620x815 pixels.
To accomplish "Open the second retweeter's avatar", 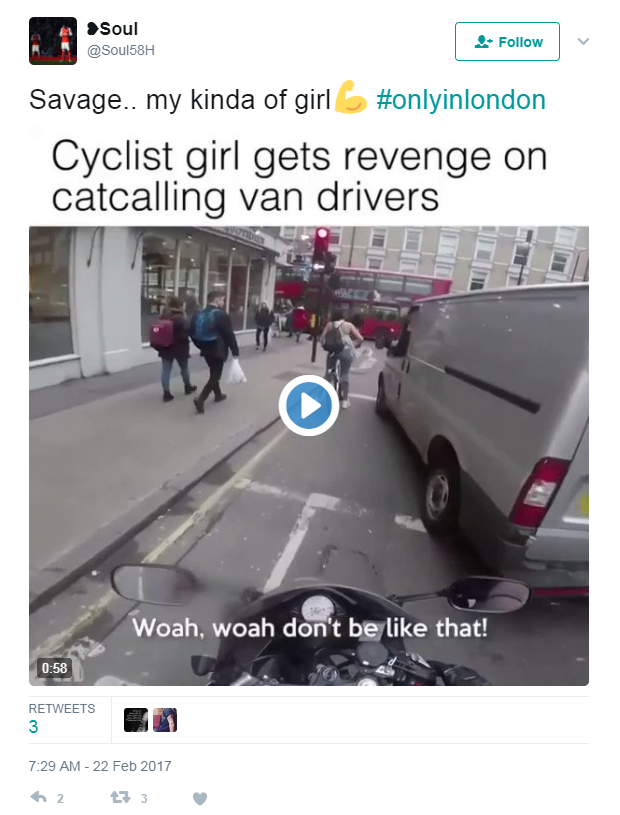I will click(x=164, y=720).
